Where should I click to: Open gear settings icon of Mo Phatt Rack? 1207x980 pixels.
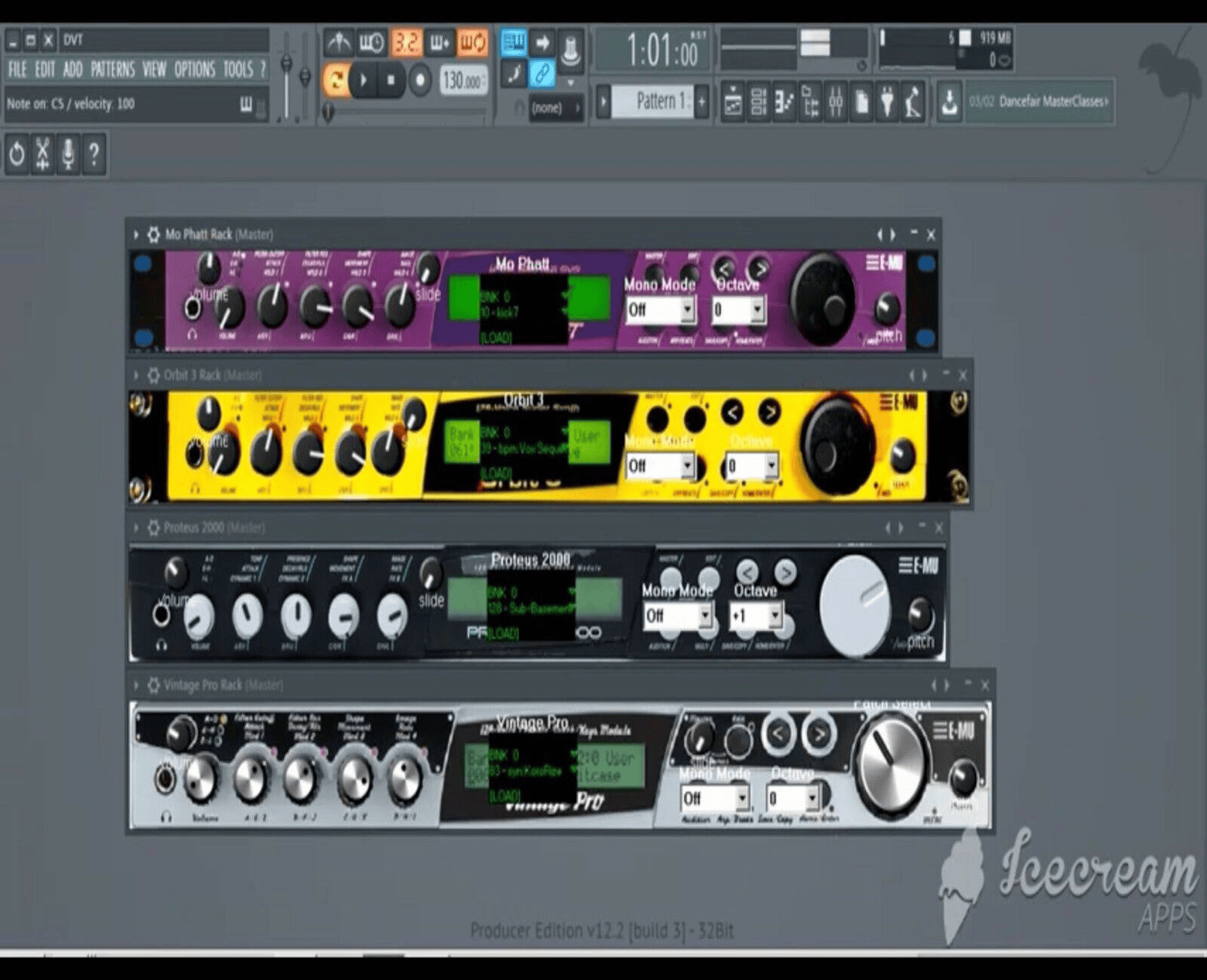coord(153,234)
